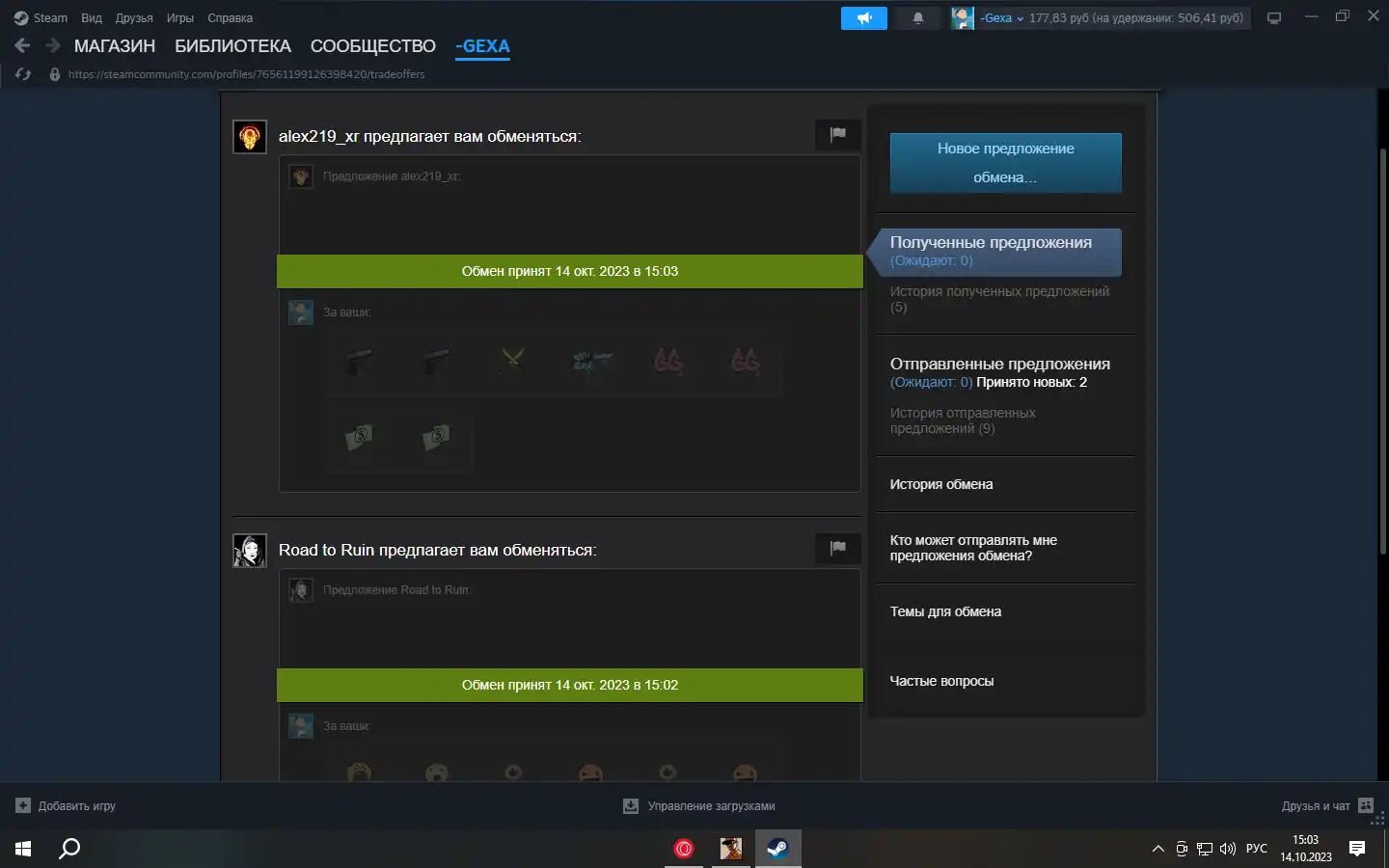Open История отправленных предложений (9)

click(963, 420)
